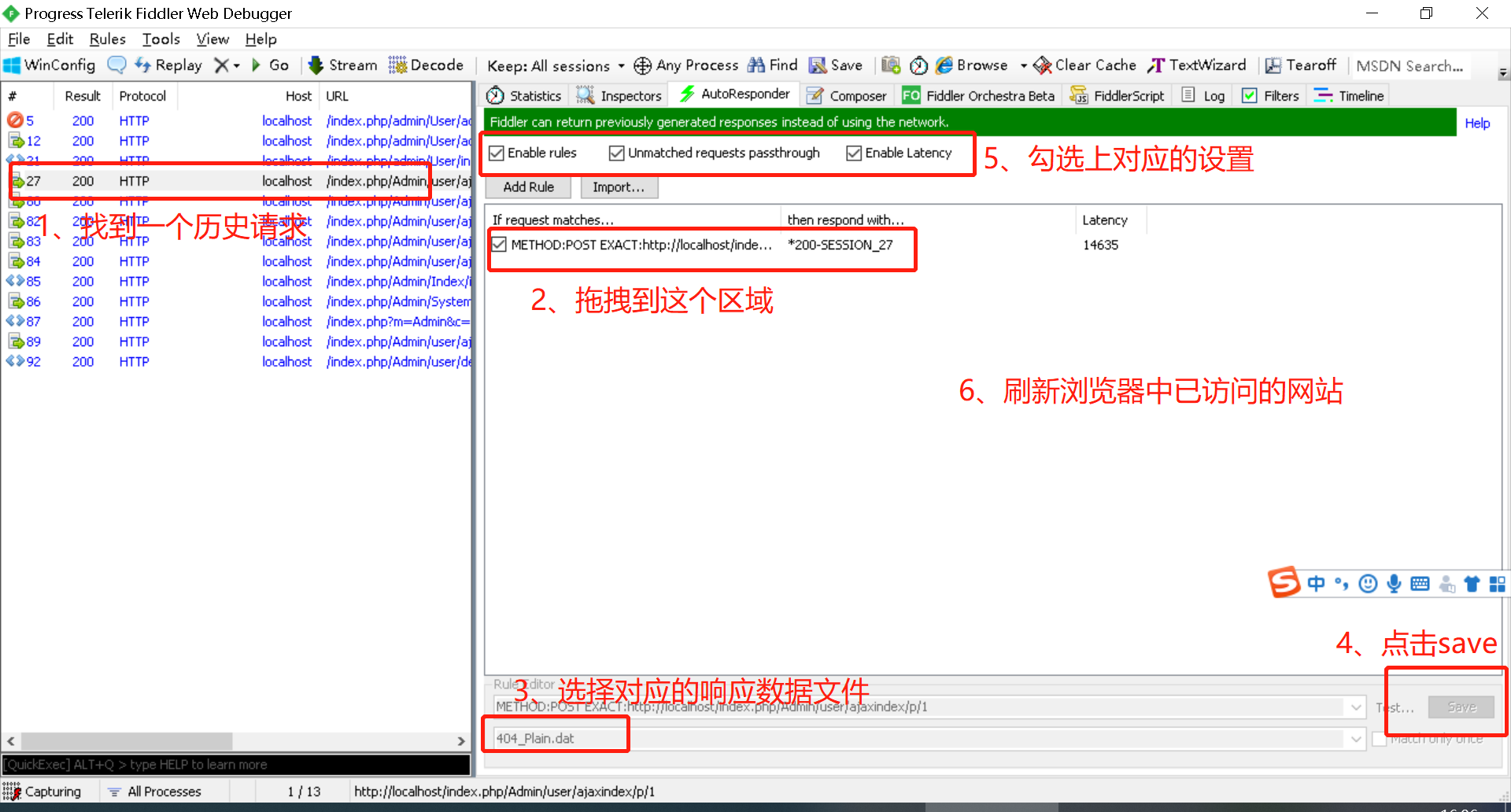
Task: Select session 86 Admin/System row
Action: coord(238,301)
